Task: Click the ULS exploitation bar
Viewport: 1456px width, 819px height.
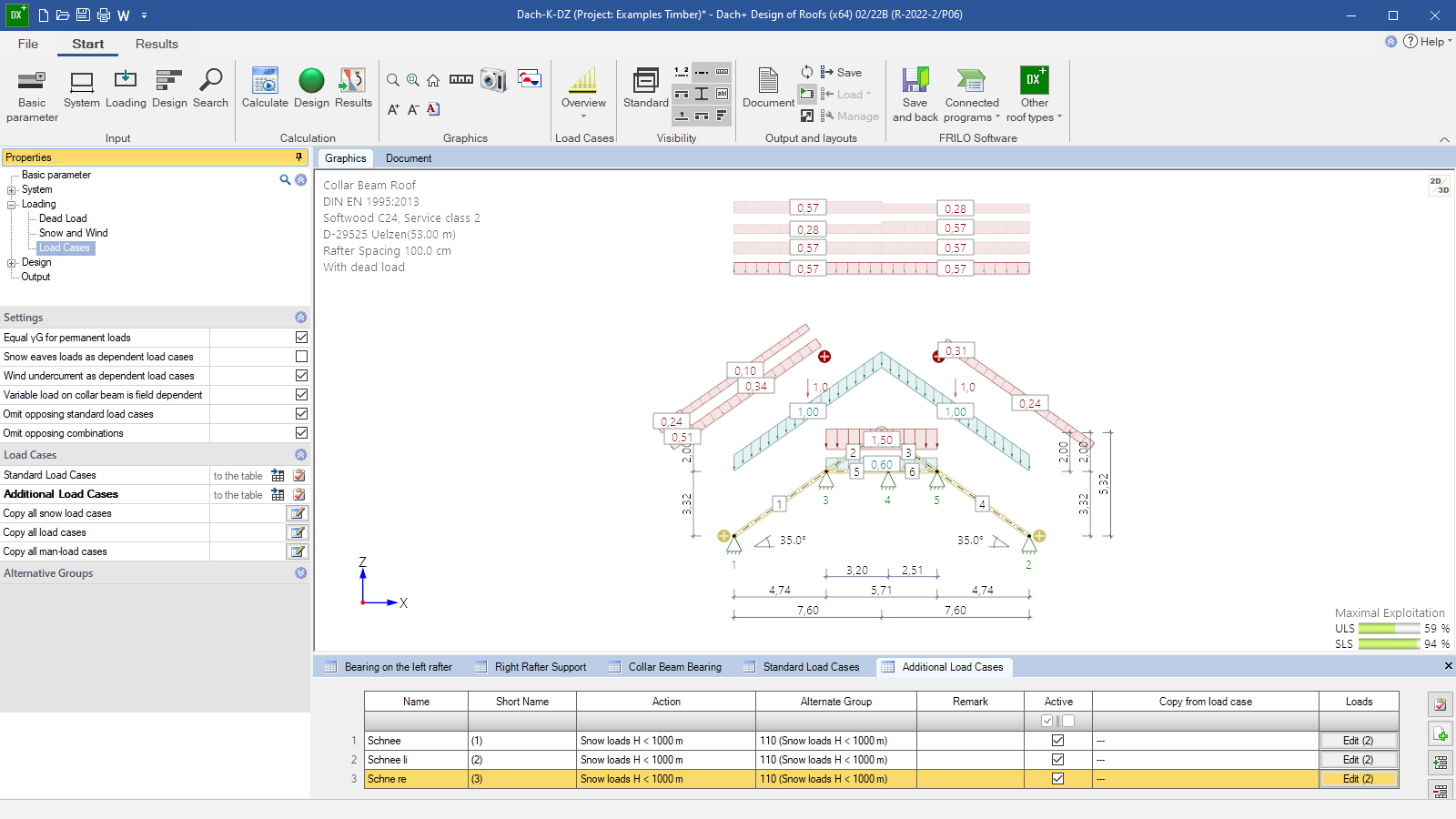Action: tap(1389, 629)
